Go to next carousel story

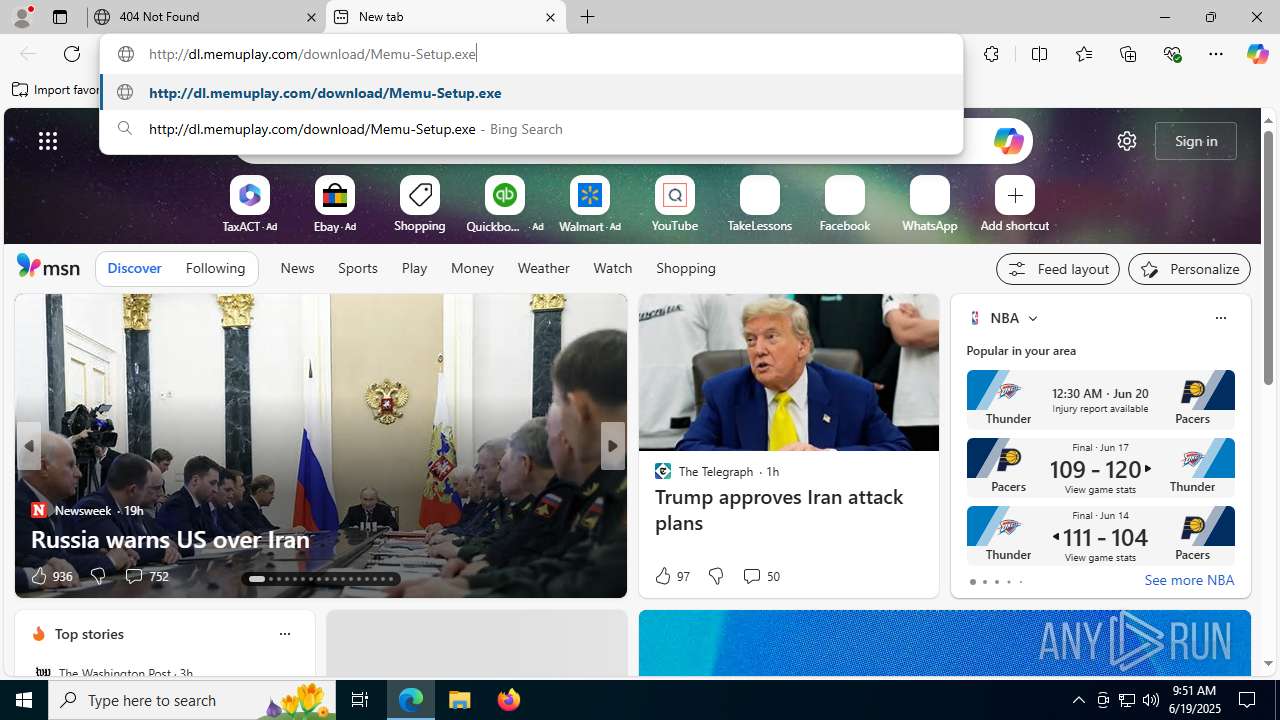[x=612, y=446]
